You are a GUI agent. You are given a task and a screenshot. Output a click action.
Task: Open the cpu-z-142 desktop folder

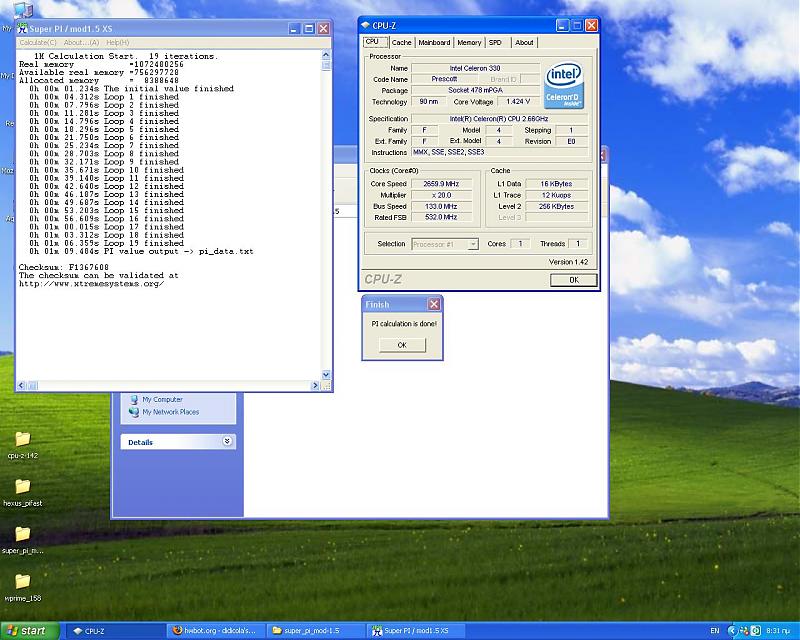pyautogui.click(x=22, y=440)
